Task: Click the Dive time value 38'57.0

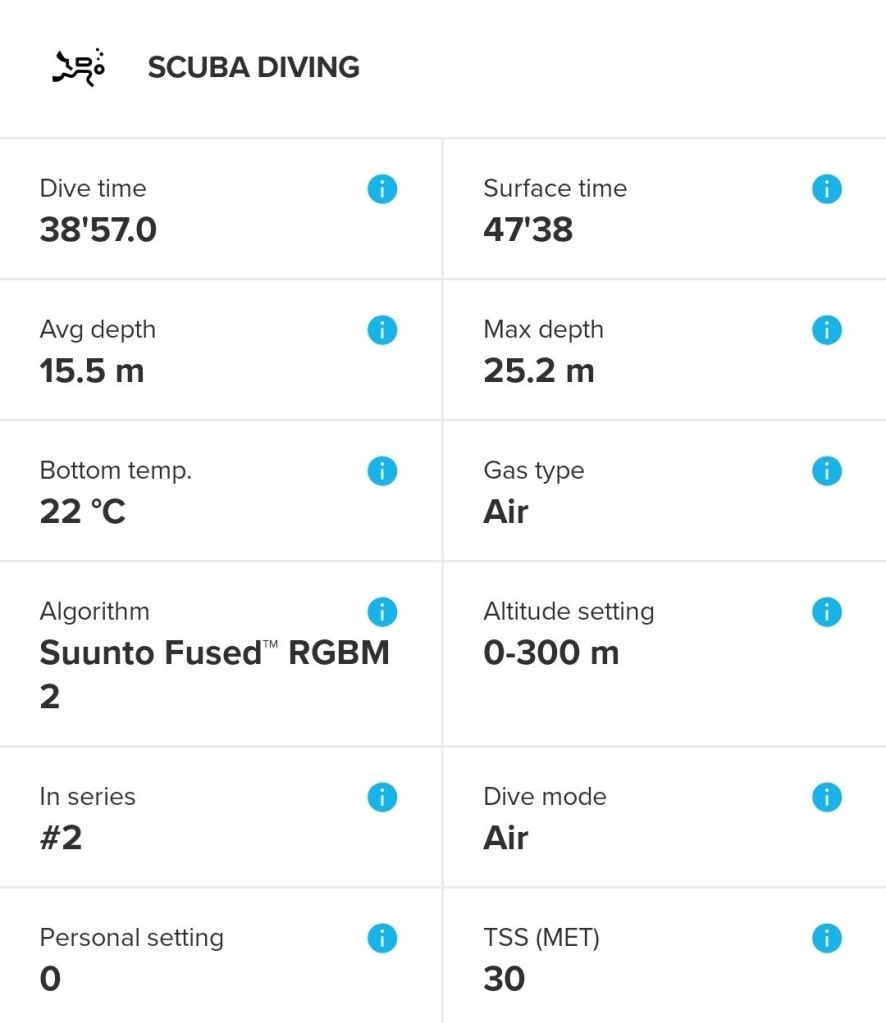Action: click(98, 230)
